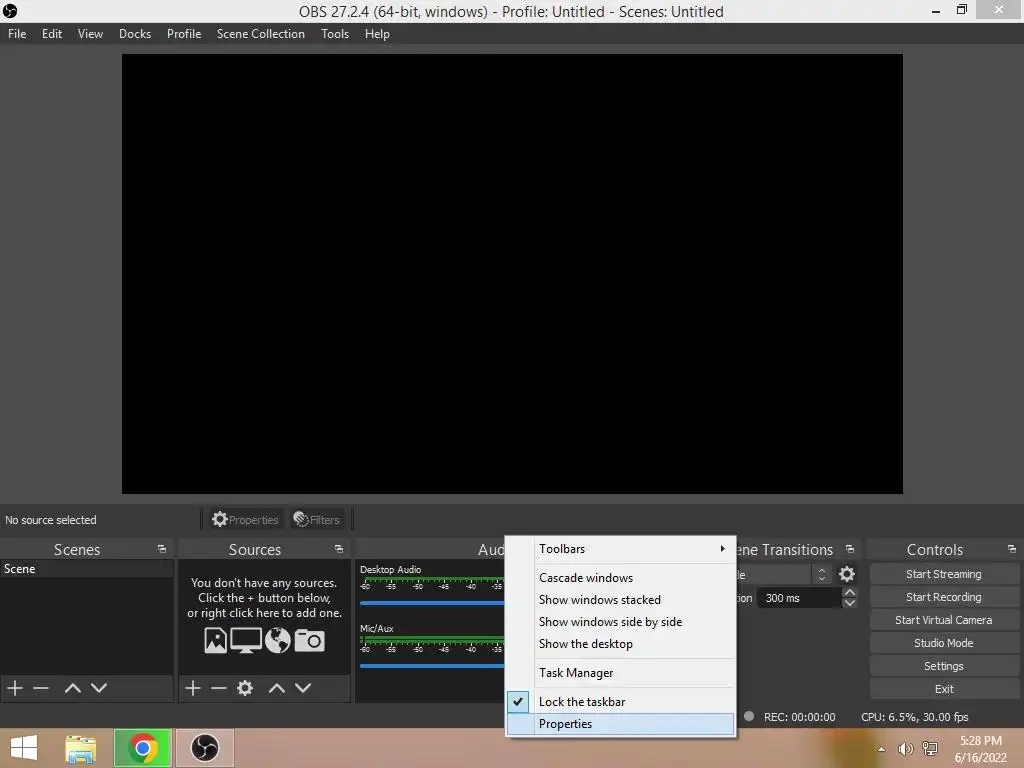Decrease transition duration with down arrow
This screenshot has height=768, width=1024.
[849, 603]
